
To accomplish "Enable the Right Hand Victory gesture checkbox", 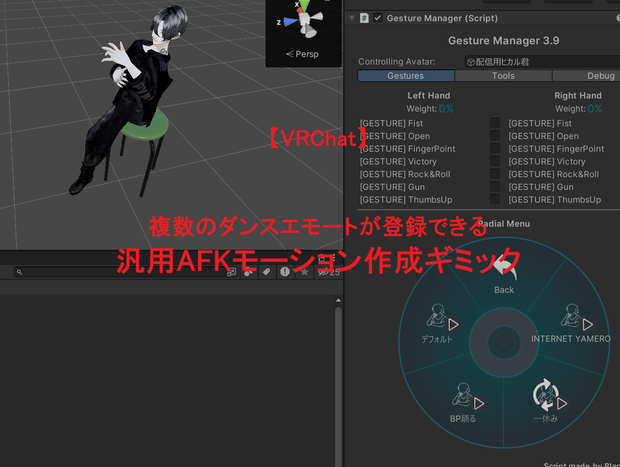I will click(495, 161).
